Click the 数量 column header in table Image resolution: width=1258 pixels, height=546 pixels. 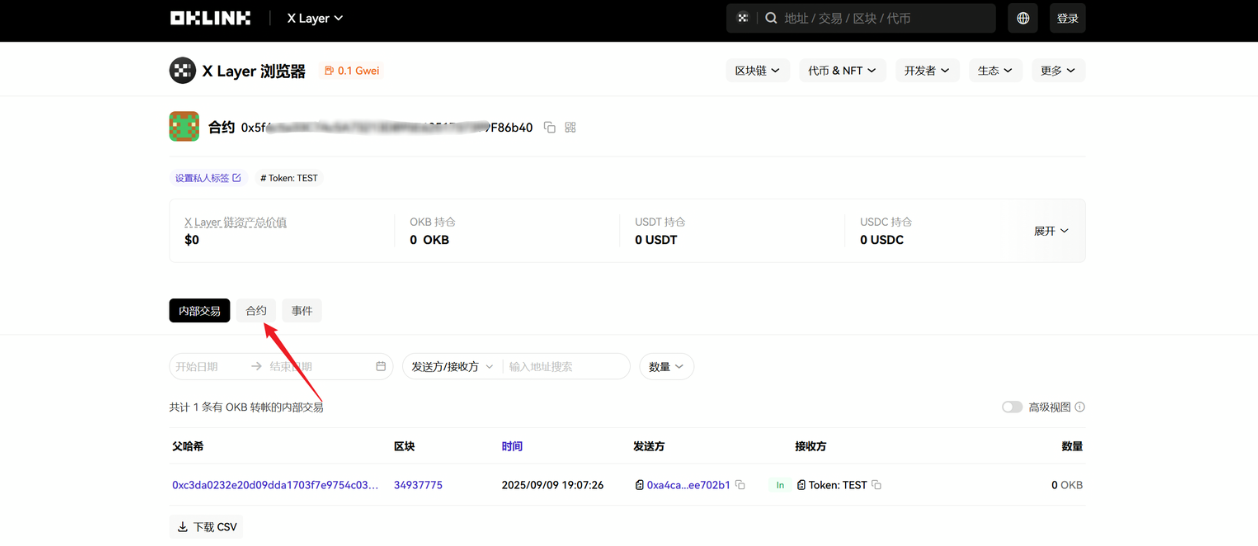pyautogui.click(x=1072, y=446)
